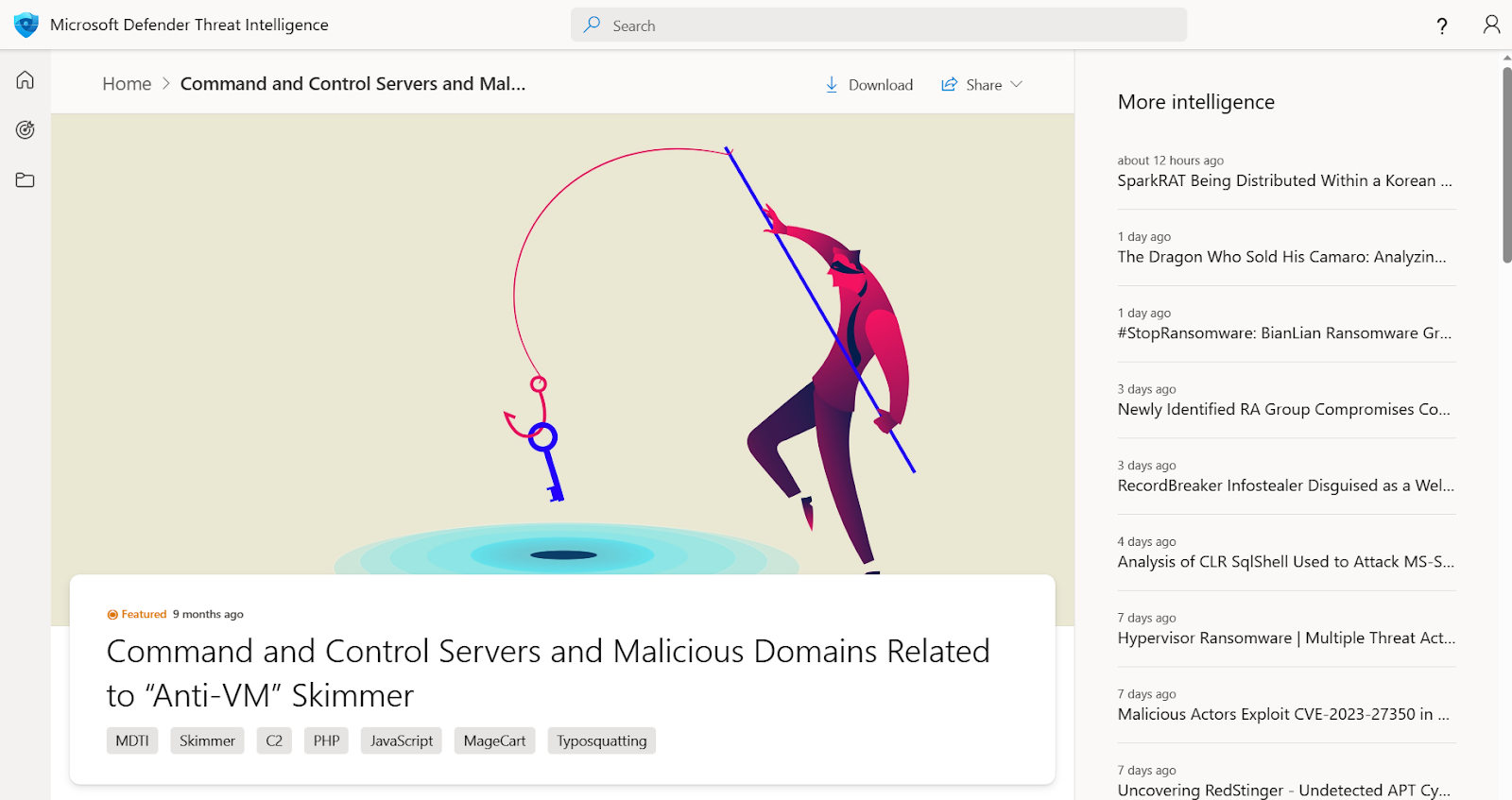
Task: Click the 'Command and Control Servers and Mal...' breadcrumb
Action: pos(352,84)
